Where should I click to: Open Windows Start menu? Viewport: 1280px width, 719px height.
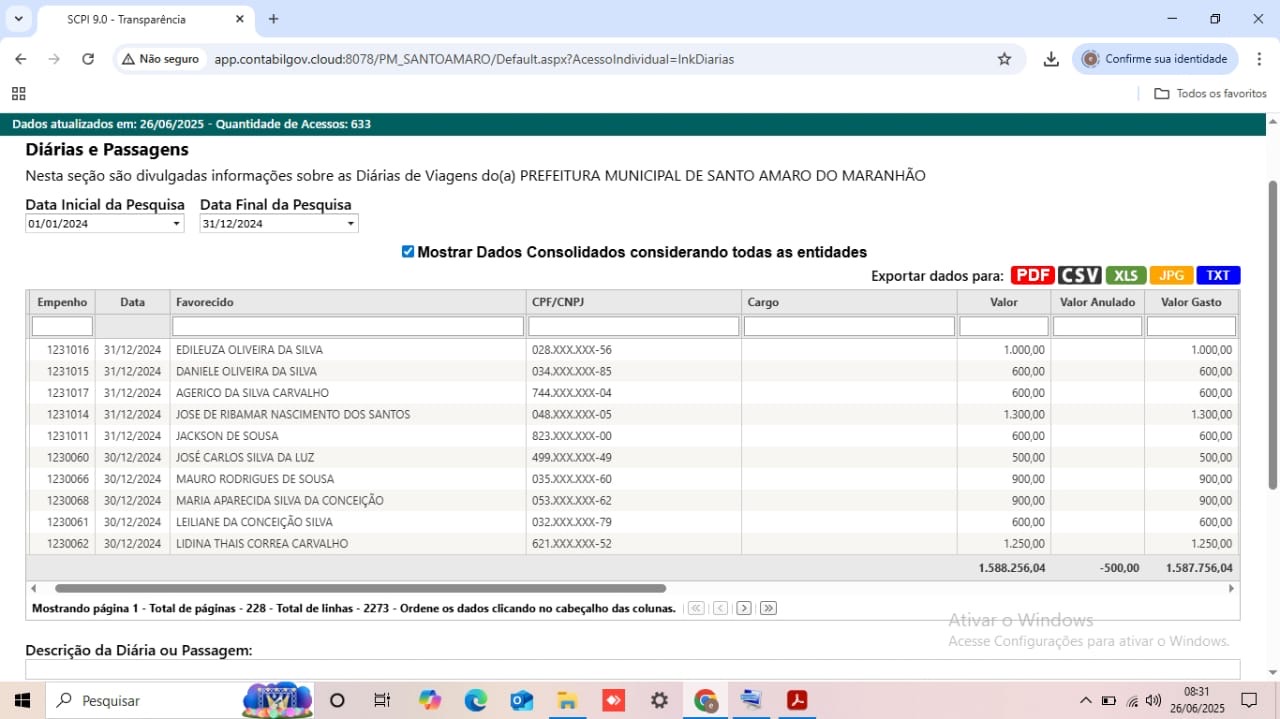pos(21,700)
